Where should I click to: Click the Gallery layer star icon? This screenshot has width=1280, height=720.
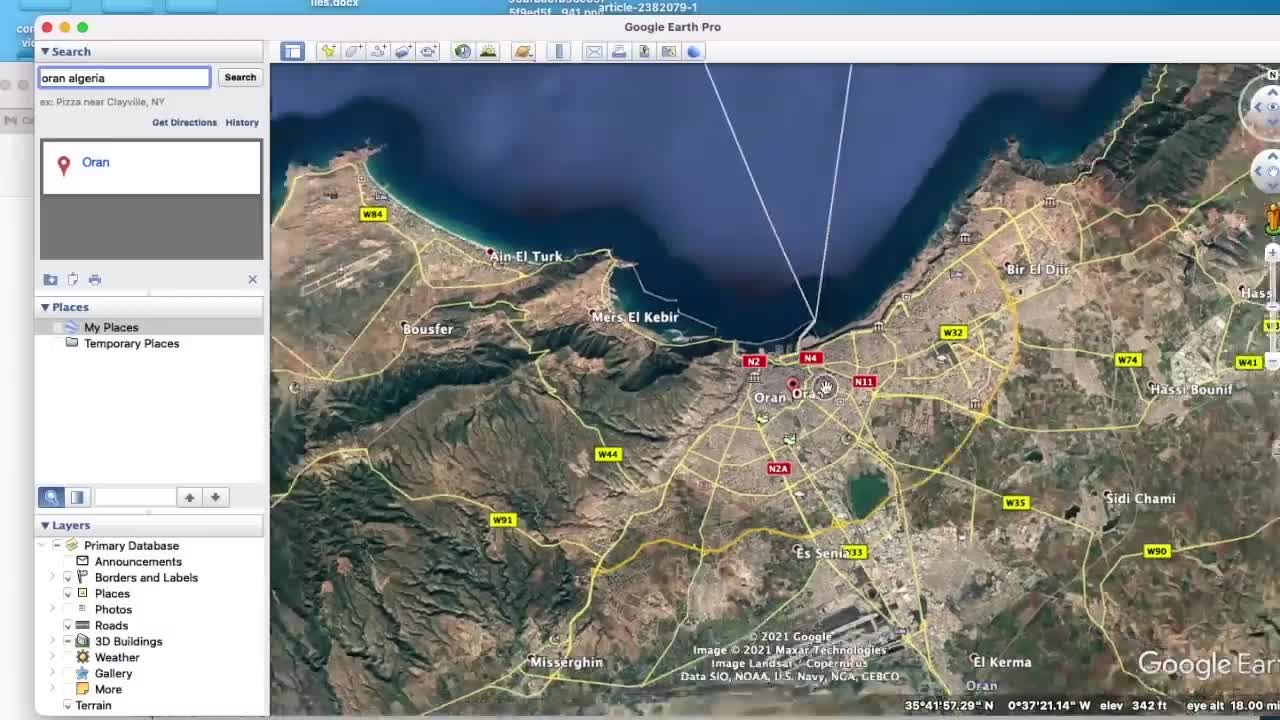pos(83,673)
